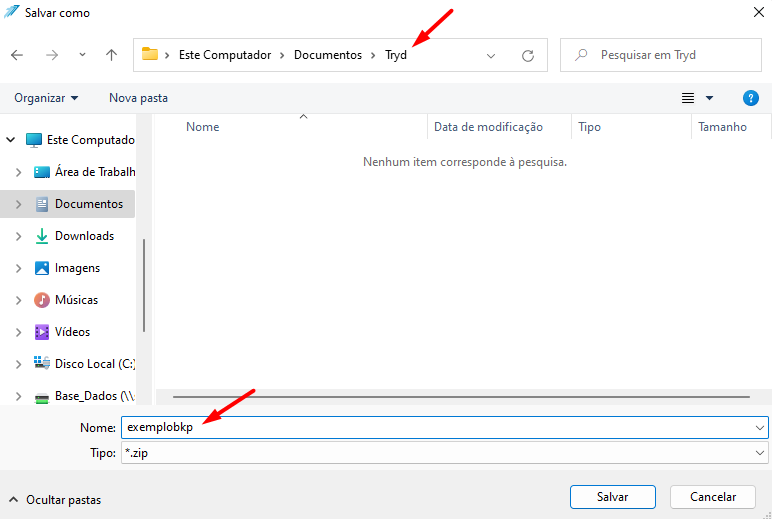Close the Salvar como dialog
This screenshot has height=519, width=772.
(x=759, y=12)
